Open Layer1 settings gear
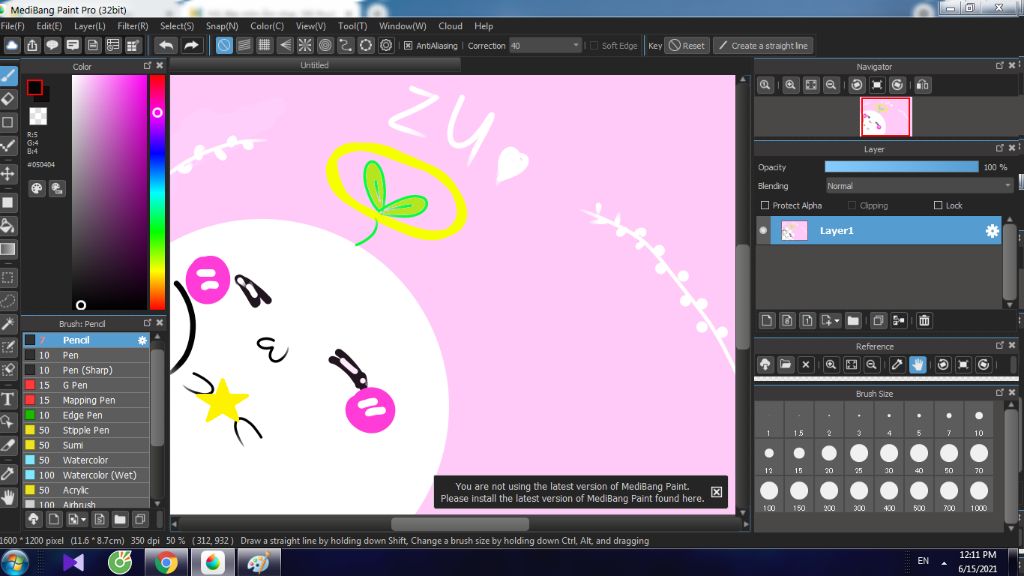This screenshot has width=1024, height=576. click(992, 231)
